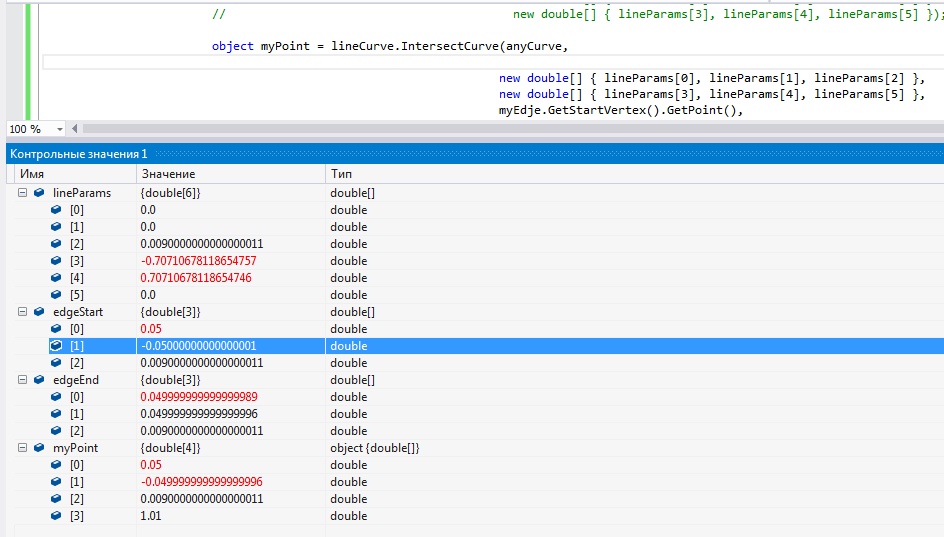This screenshot has height=537, width=944.
Task: Click the value -0.70710678118654757
Action: pos(198,261)
